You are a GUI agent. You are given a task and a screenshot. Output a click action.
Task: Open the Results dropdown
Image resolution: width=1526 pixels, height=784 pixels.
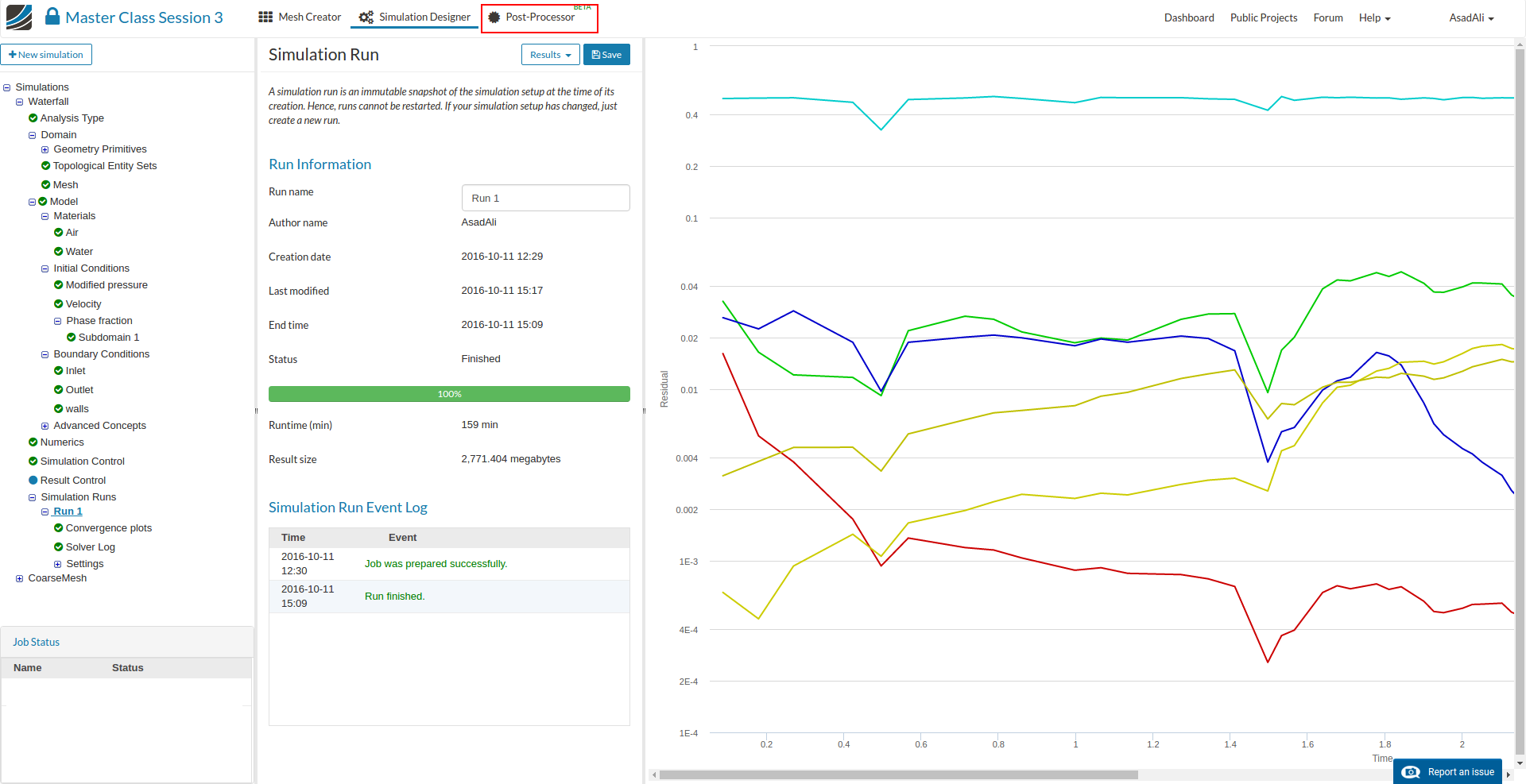coord(550,55)
